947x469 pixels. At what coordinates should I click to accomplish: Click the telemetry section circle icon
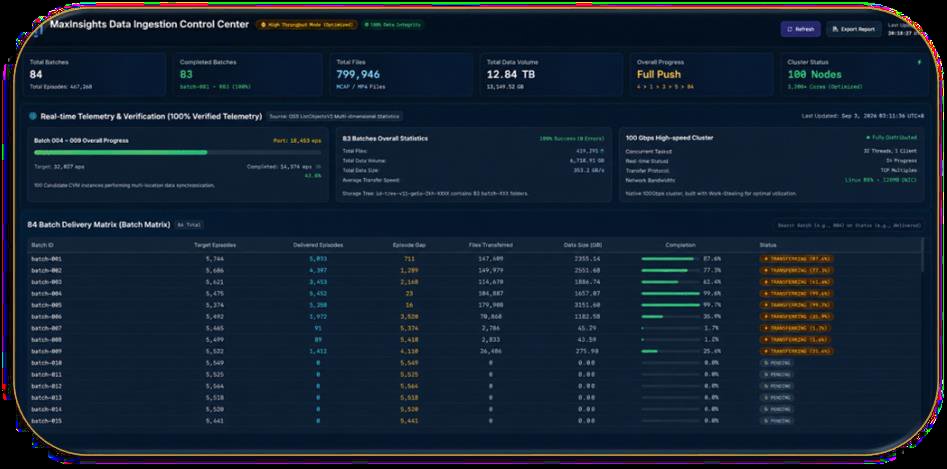(x=33, y=116)
